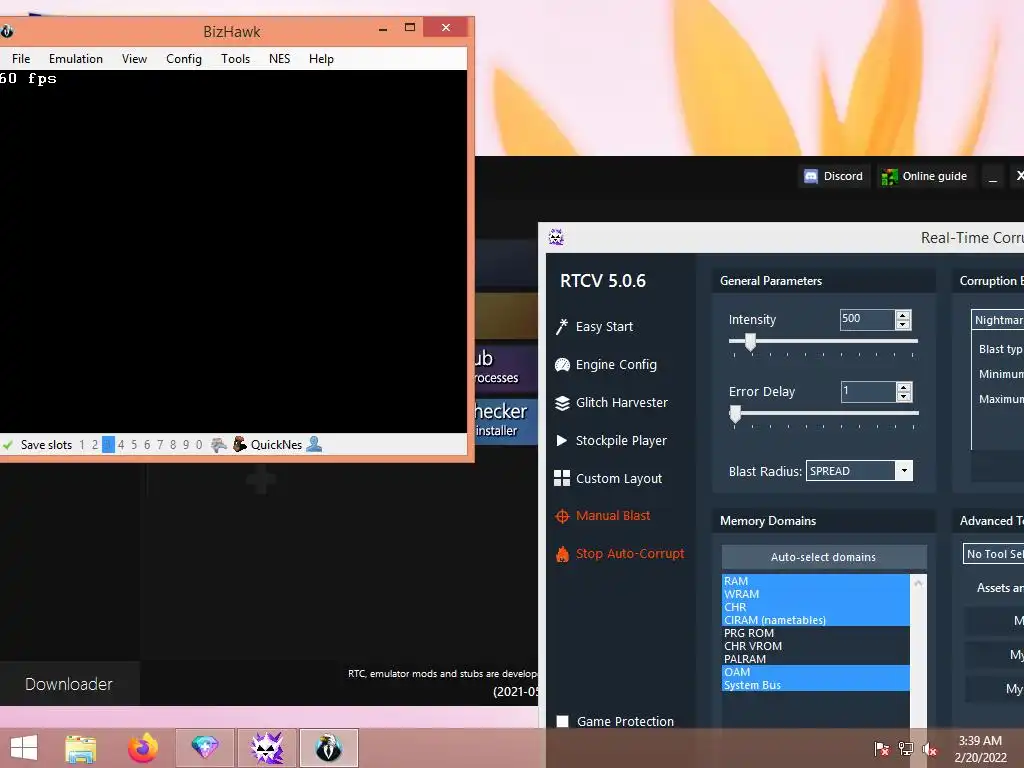Click the BizHawk status bar controller icon
1024x768 pixels.
[219, 445]
